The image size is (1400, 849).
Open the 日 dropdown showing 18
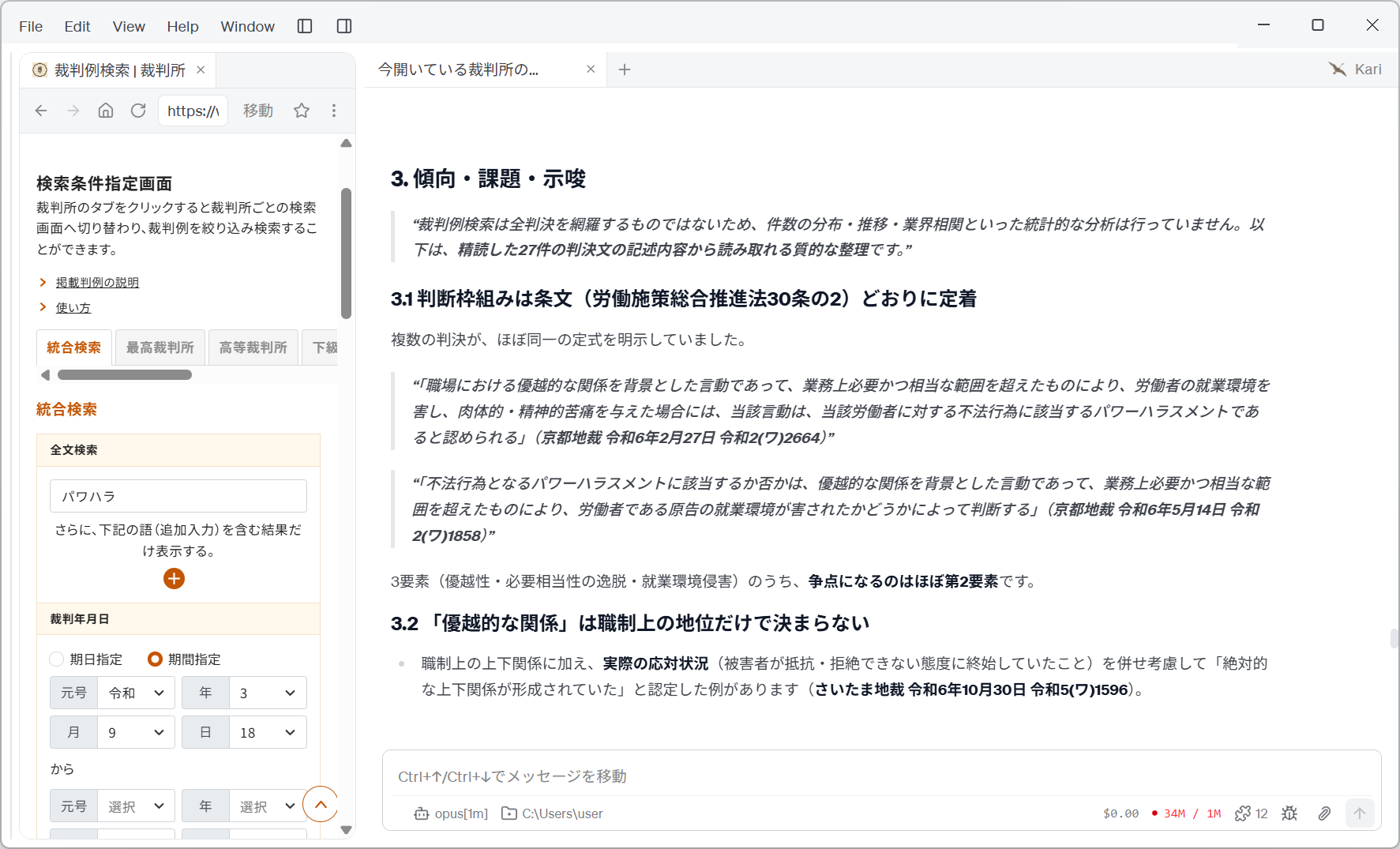(268, 732)
